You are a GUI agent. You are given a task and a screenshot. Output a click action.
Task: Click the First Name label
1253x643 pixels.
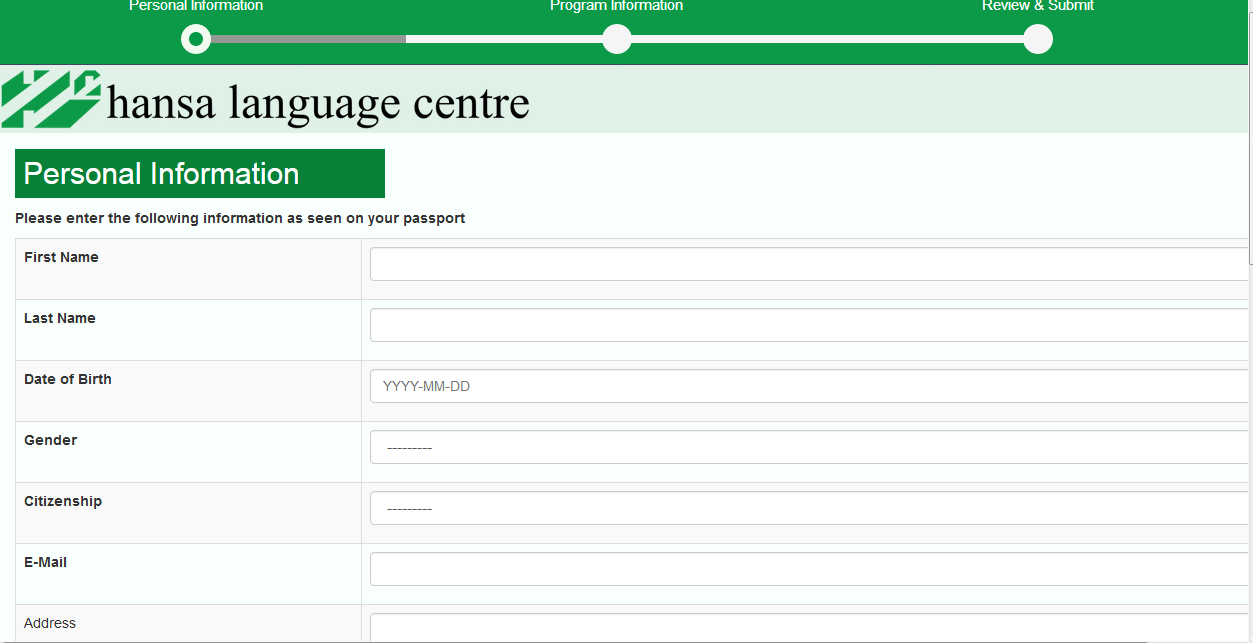point(61,257)
